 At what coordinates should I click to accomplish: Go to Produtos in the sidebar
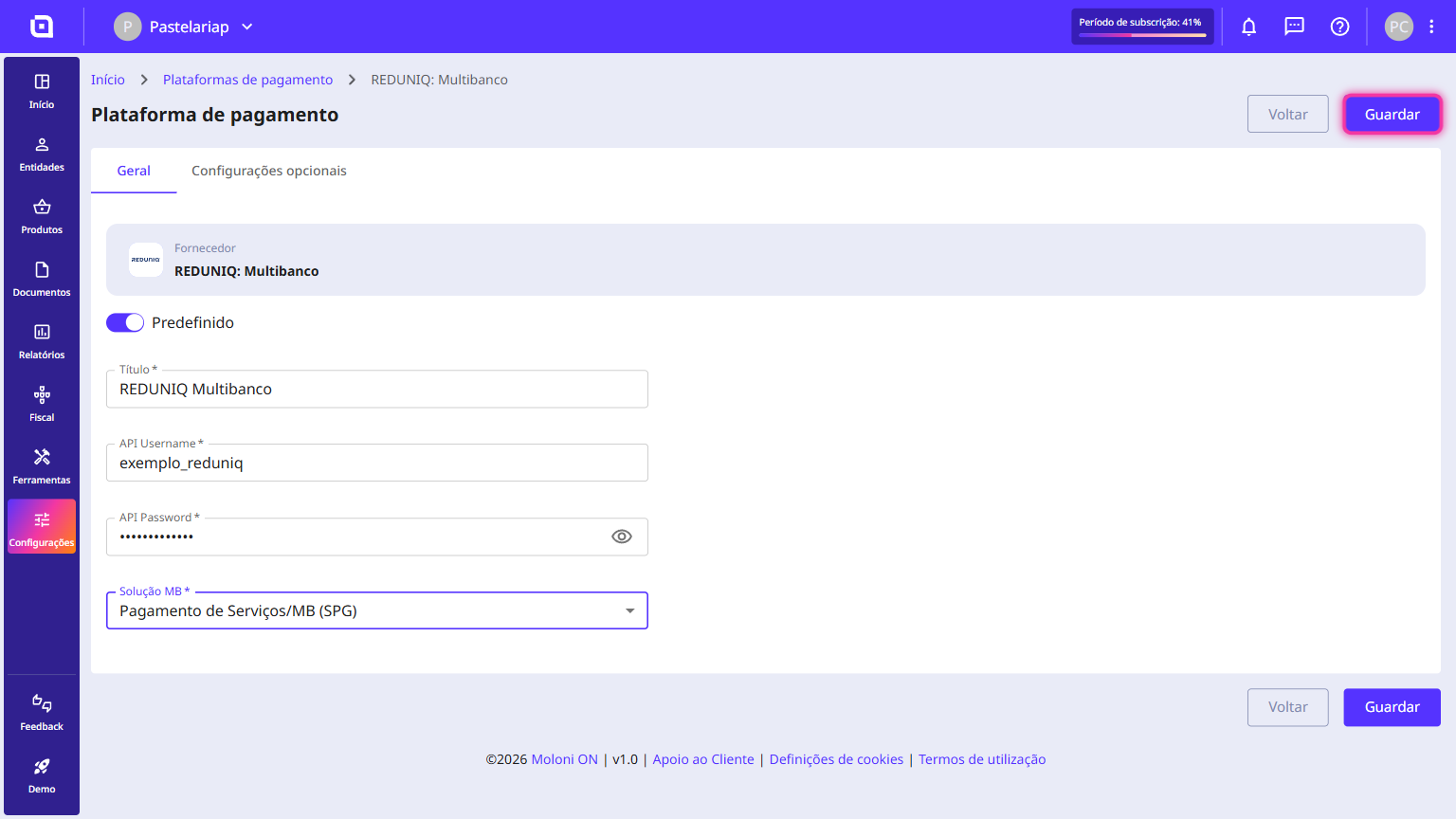pyautogui.click(x=42, y=216)
